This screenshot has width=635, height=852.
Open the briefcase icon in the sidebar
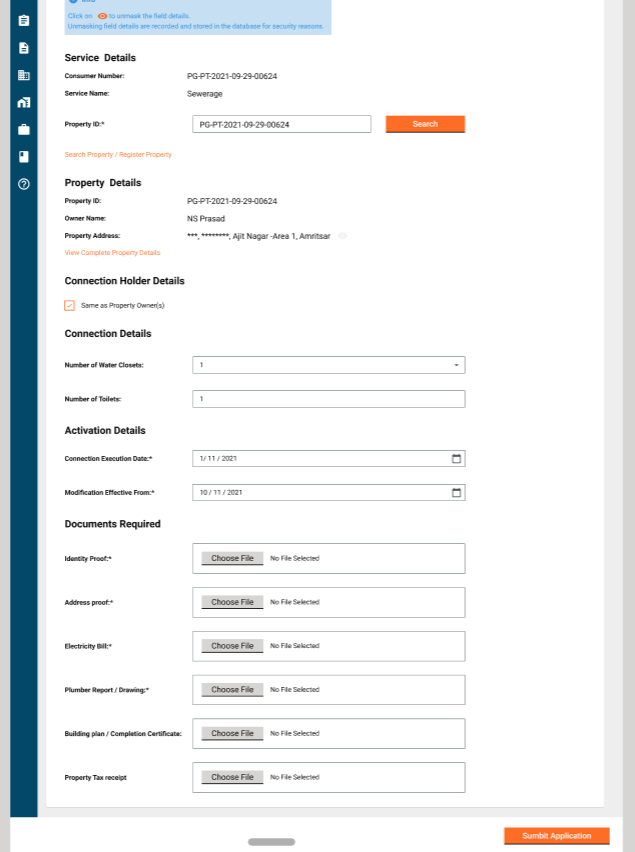click(24, 129)
